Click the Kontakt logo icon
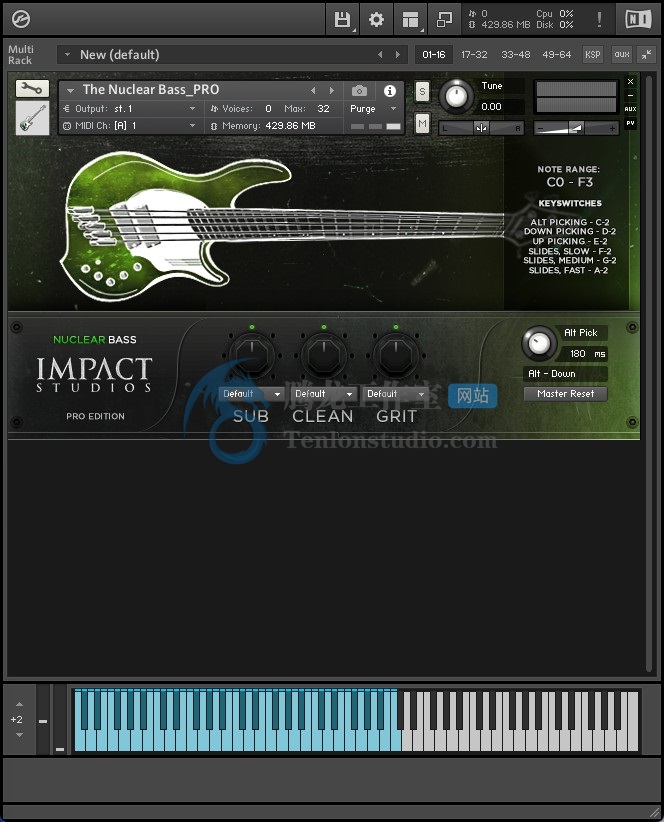The width and height of the screenshot is (664, 822). click(x=20, y=19)
